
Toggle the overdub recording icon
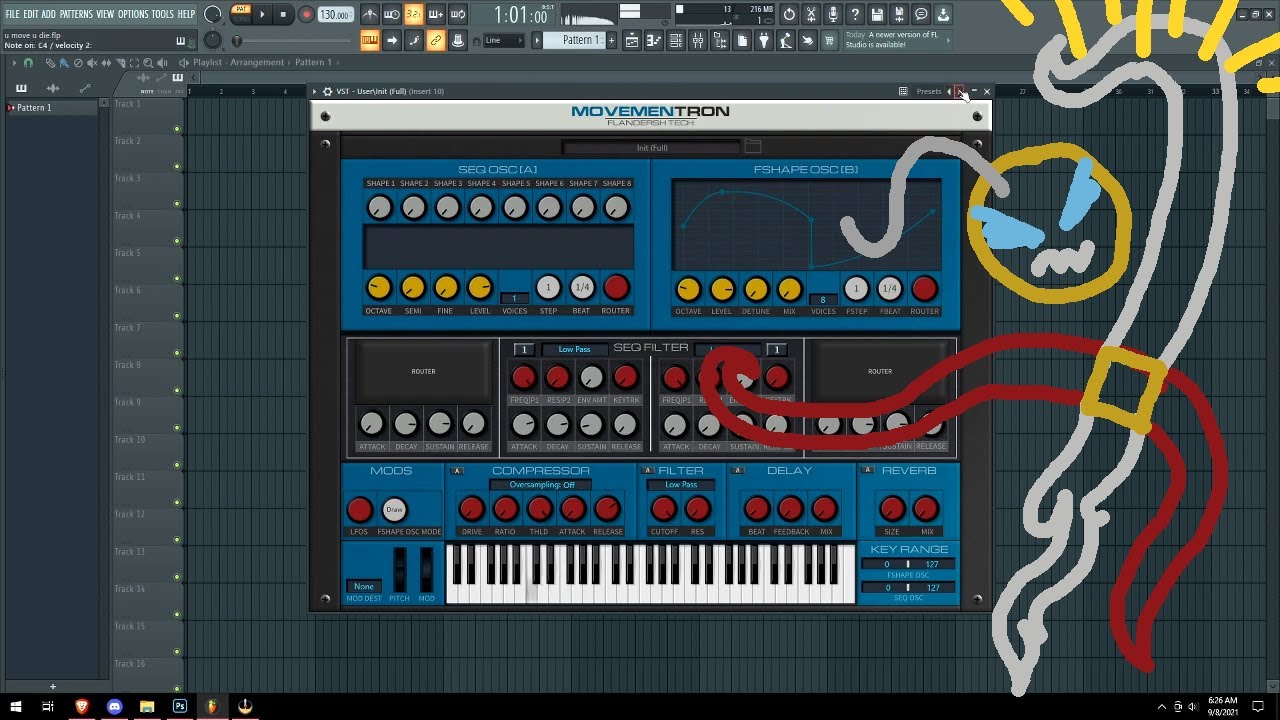pyautogui.click(x=436, y=15)
